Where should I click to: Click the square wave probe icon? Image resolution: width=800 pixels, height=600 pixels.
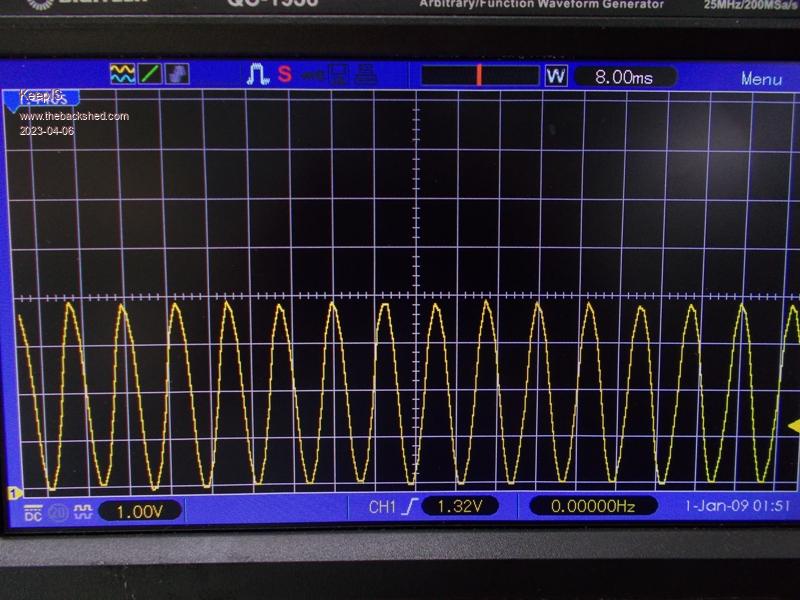tap(83, 511)
